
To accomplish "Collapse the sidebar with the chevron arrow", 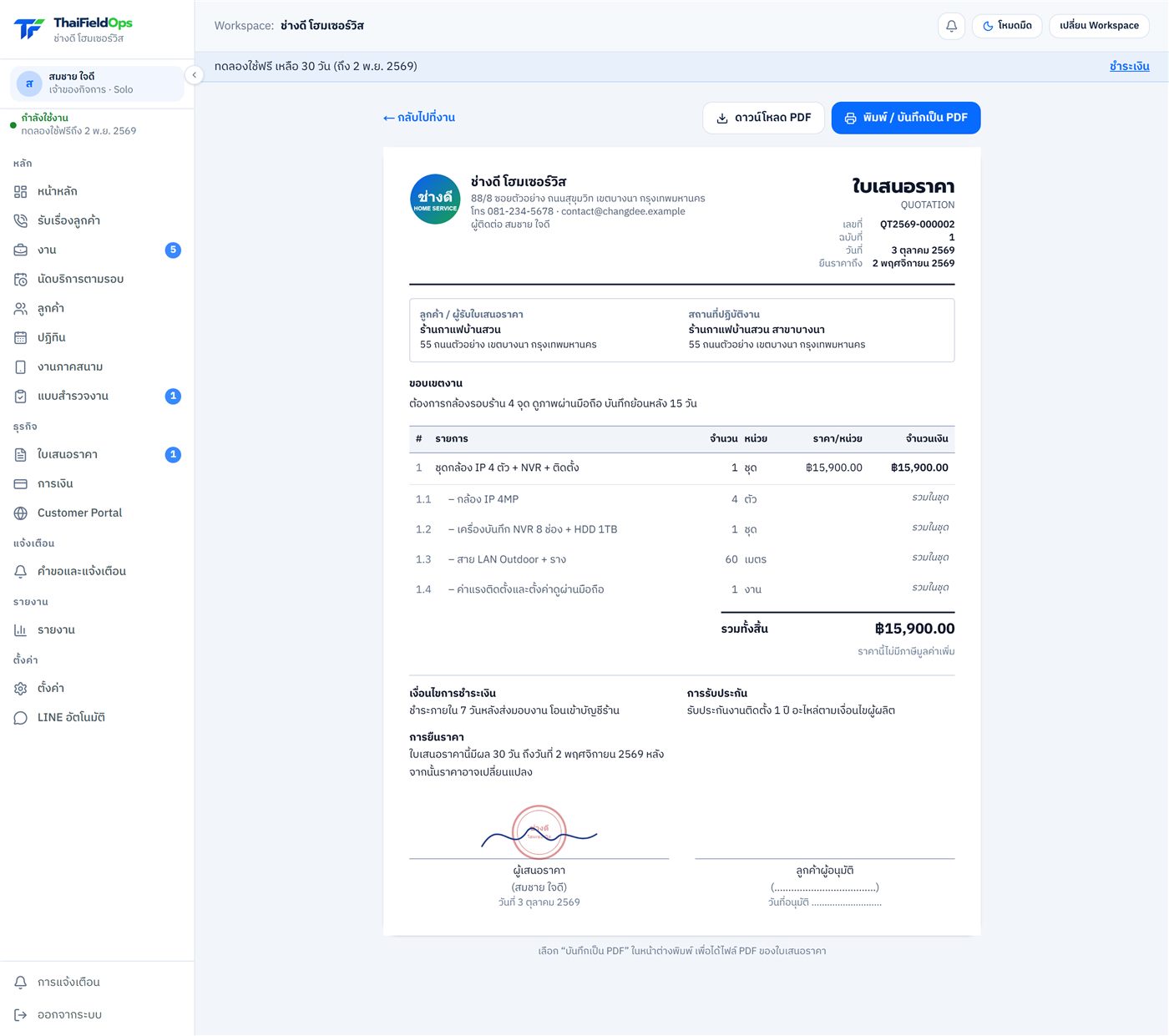I will pos(194,75).
